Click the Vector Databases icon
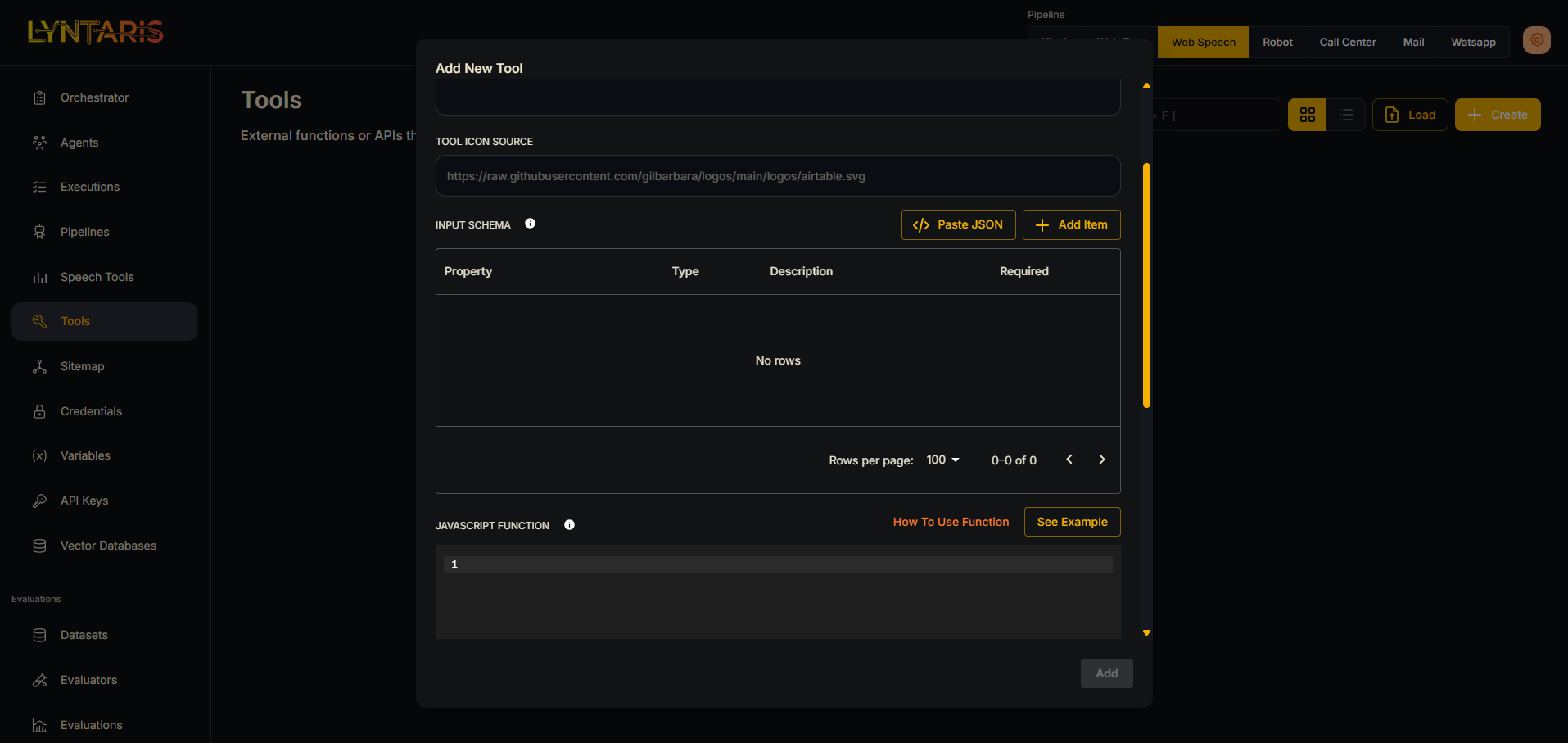Screen dimensions: 1568x743 [x=39, y=546]
